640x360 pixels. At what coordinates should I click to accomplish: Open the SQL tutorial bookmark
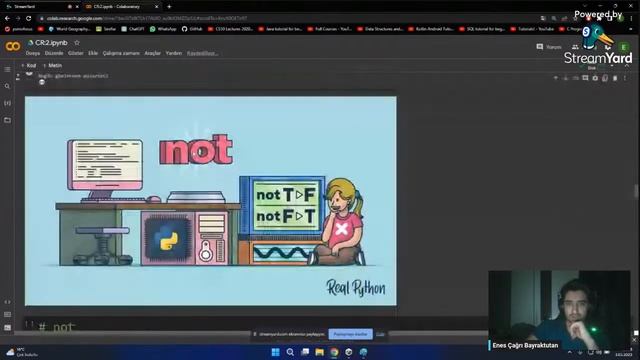click(482, 29)
